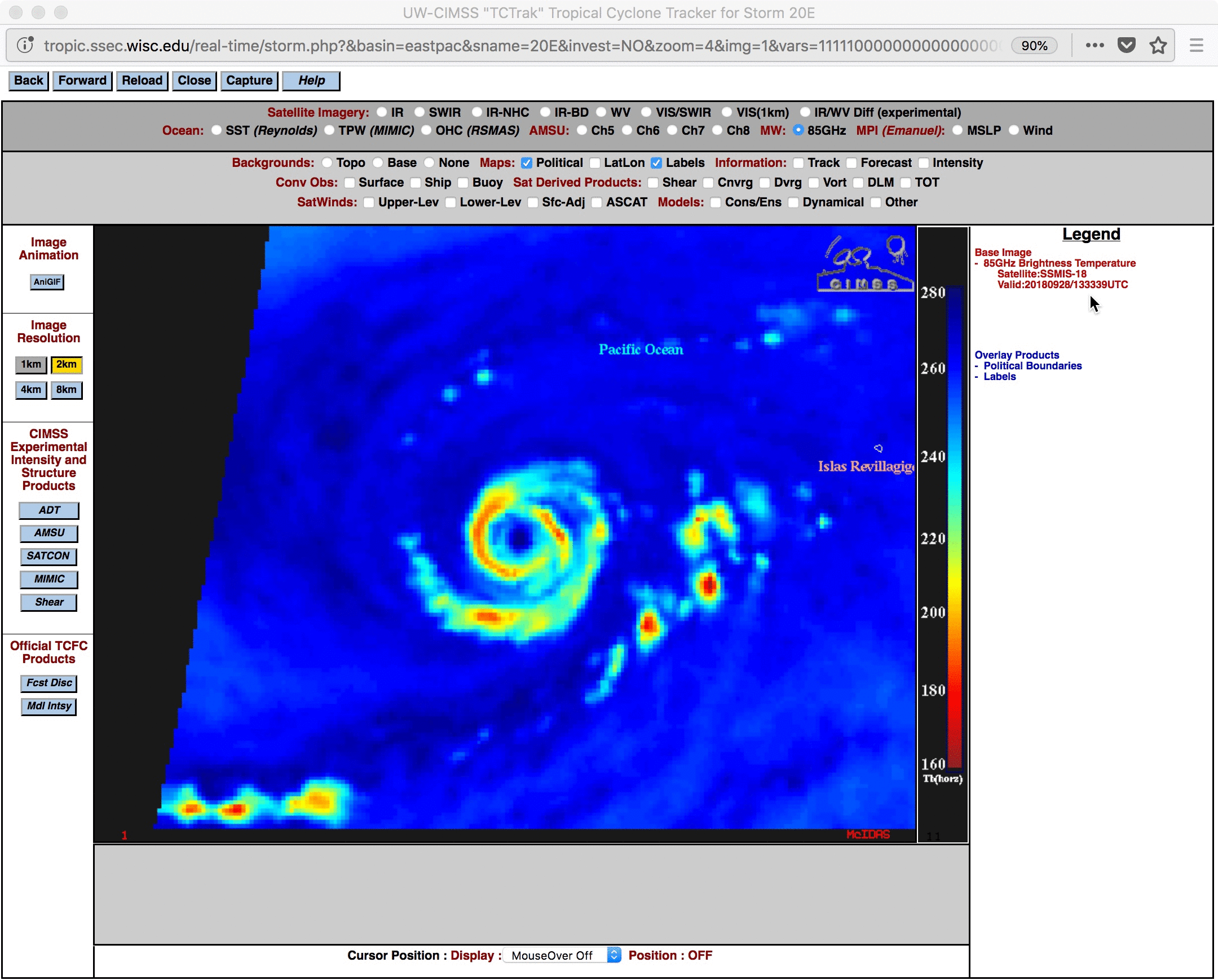Select SST (Reynolds) ocean radio
Image resolution: width=1218 pixels, height=980 pixels.
click(x=217, y=130)
